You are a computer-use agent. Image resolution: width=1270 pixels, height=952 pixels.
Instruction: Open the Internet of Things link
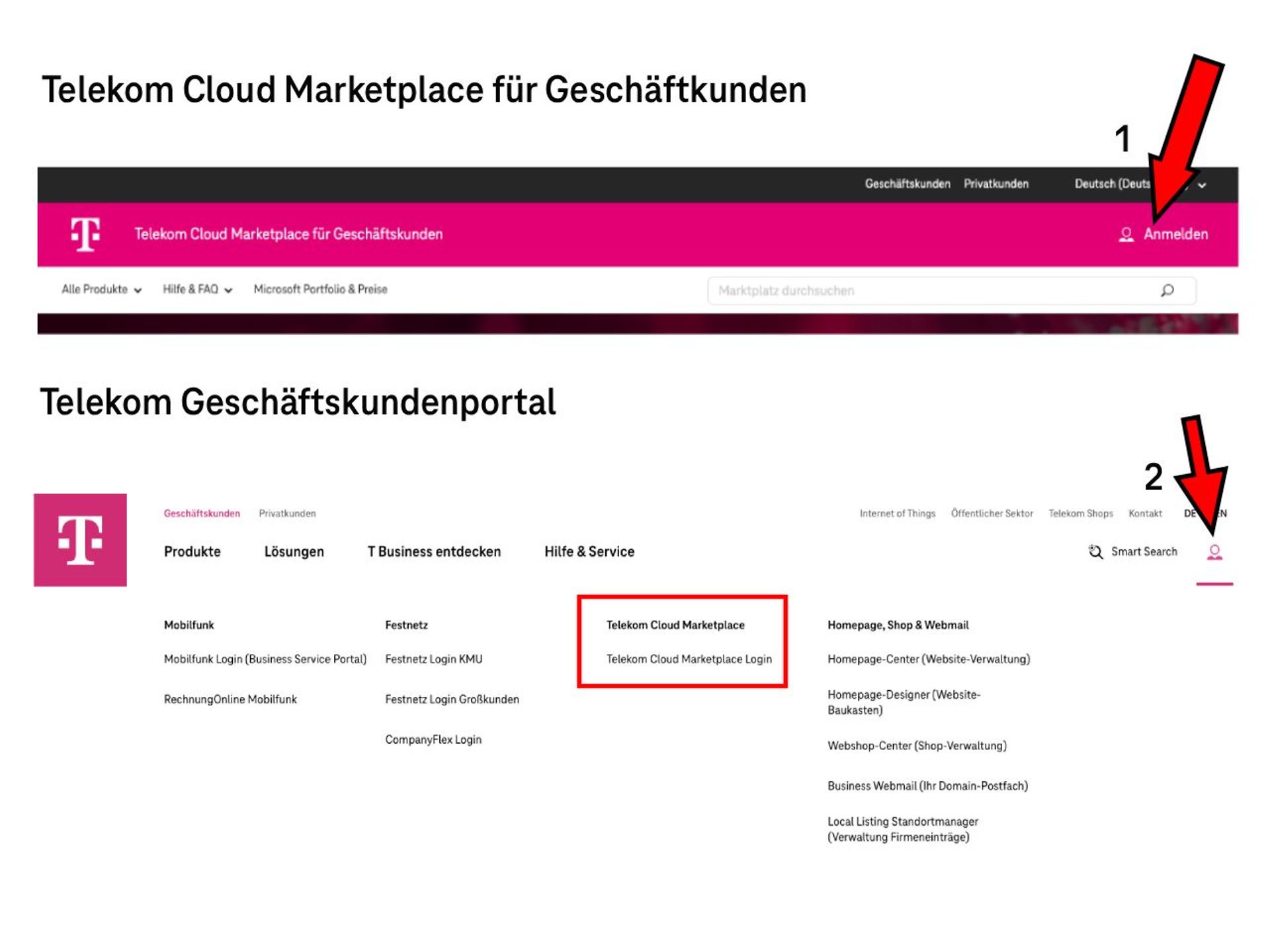898,514
